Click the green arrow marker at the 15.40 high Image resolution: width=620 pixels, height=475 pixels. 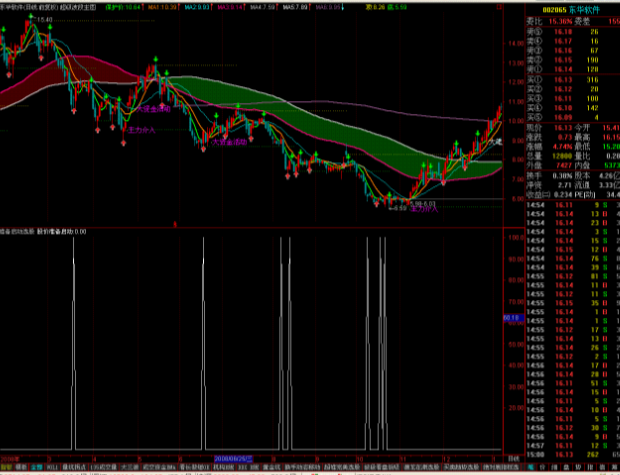(x=31, y=16)
